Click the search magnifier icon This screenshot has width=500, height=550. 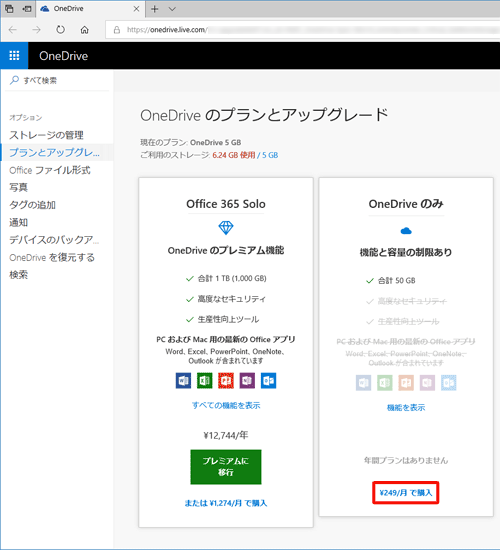[x=14, y=80]
